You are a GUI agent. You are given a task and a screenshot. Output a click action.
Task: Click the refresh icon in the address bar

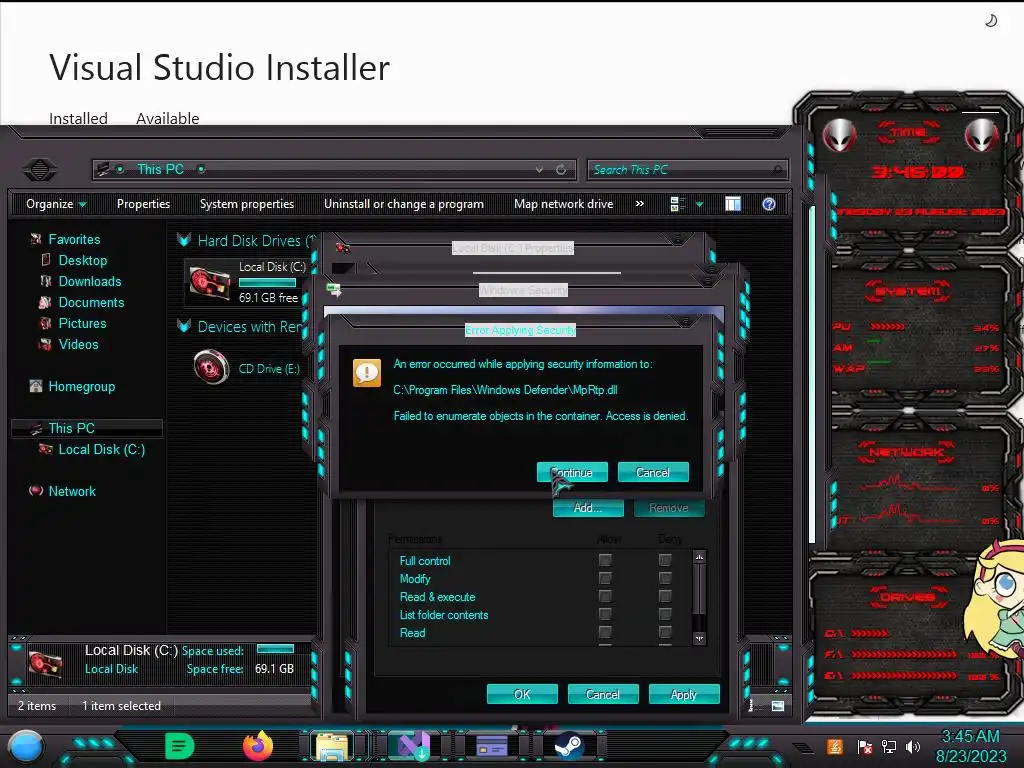click(561, 170)
